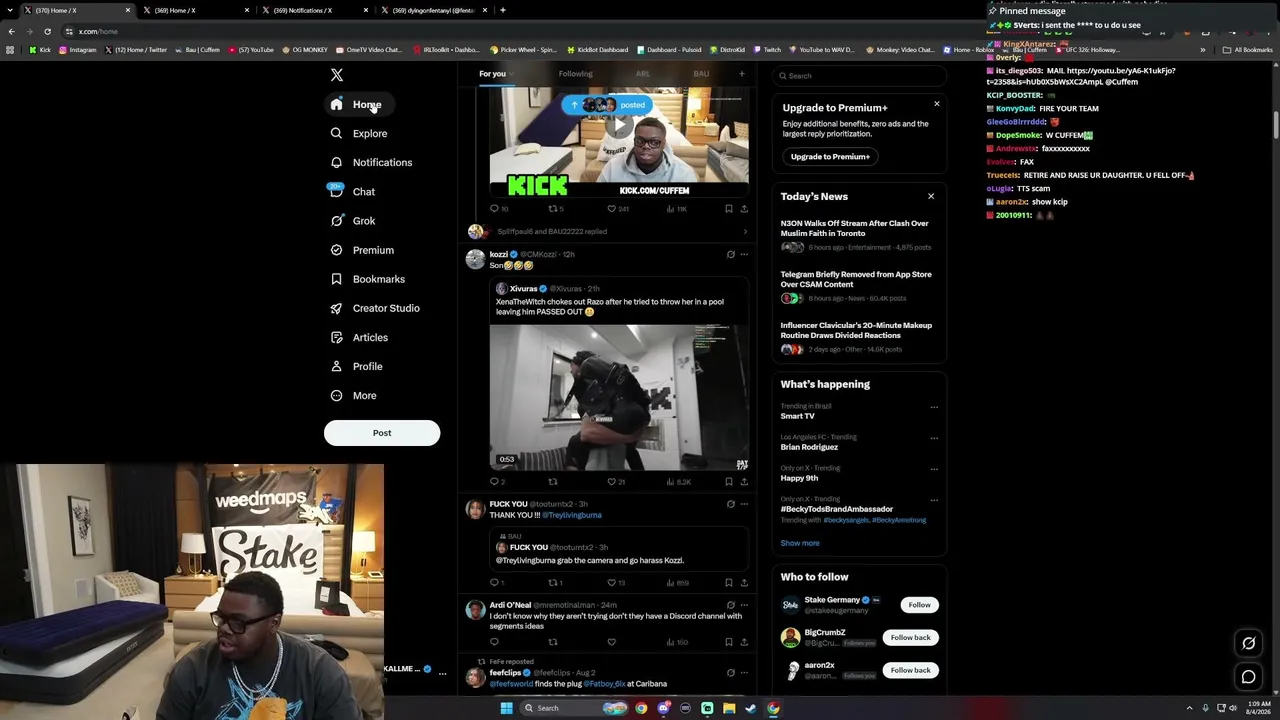Open the @Treylivingburna mention link
The width and height of the screenshot is (1280, 720).
(x=572, y=515)
